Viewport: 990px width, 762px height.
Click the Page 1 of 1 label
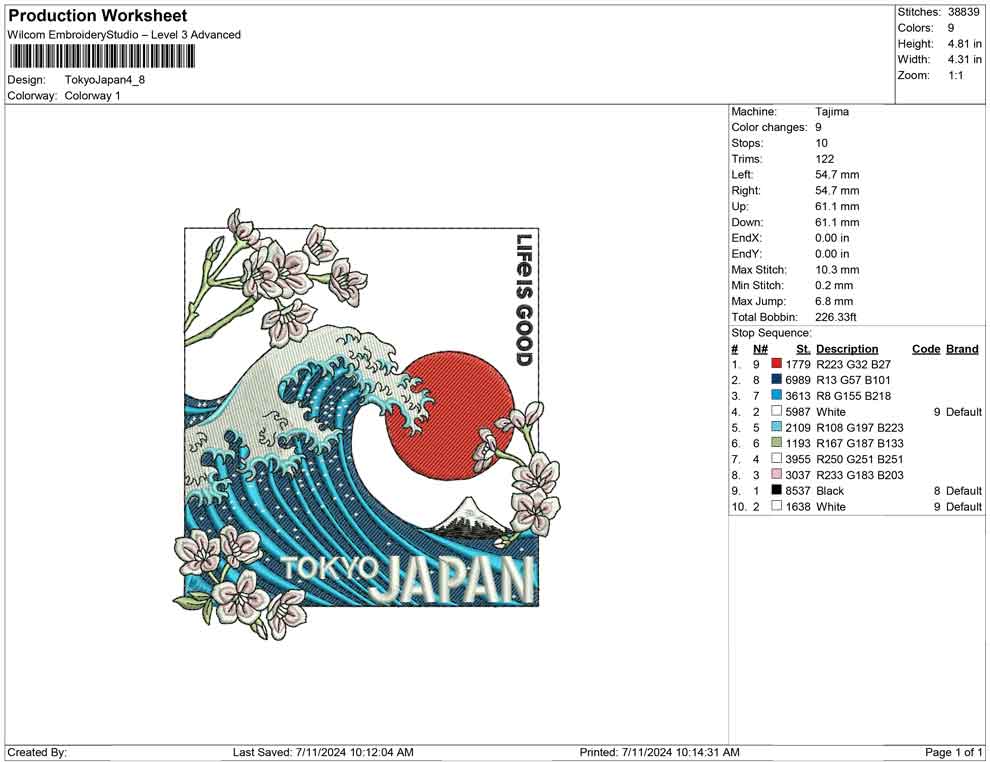954,752
